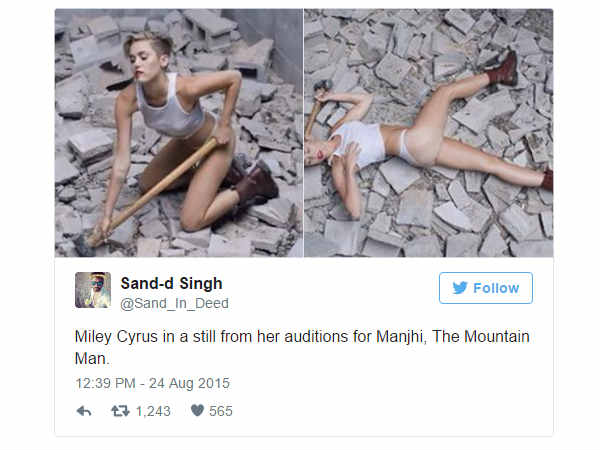Click the 24 Aug 2015 date
This screenshot has height=450, width=600.
click(x=191, y=383)
